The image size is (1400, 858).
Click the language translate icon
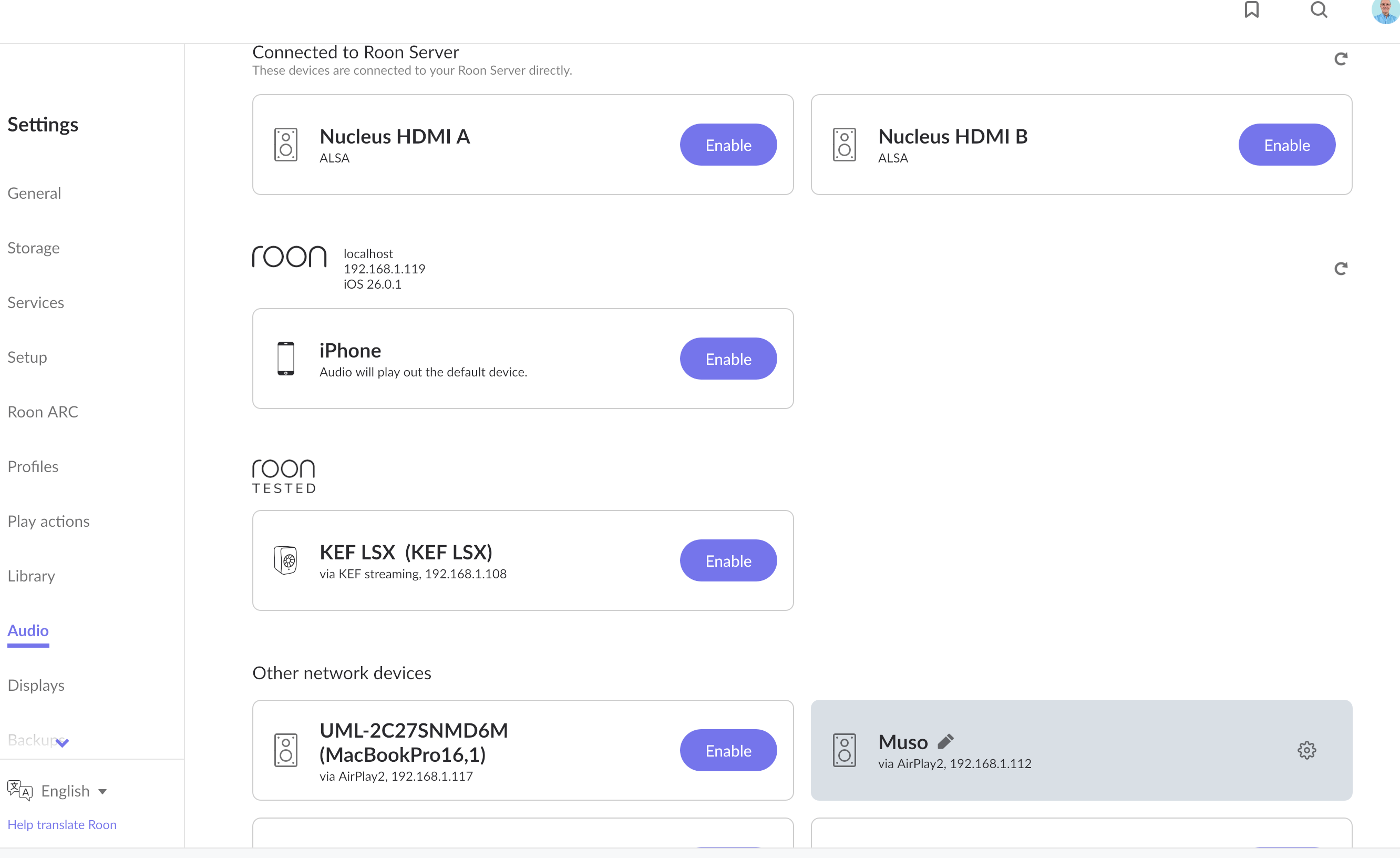(x=19, y=790)
